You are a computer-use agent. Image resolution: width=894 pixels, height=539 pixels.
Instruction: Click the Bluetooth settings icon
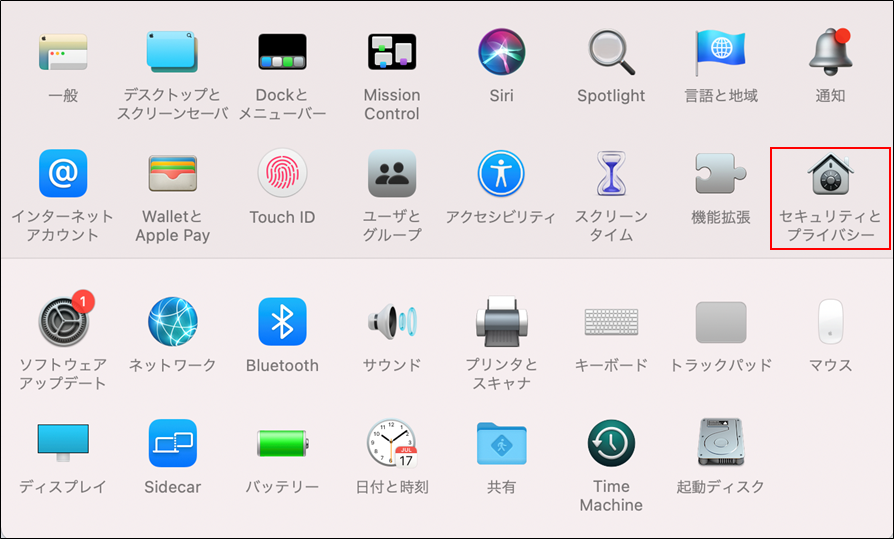coord(282,321)
